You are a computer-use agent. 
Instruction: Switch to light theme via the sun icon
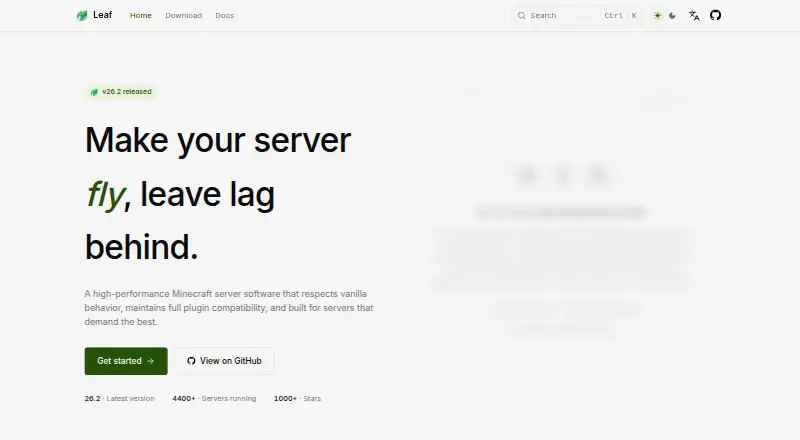coord(658,15)
